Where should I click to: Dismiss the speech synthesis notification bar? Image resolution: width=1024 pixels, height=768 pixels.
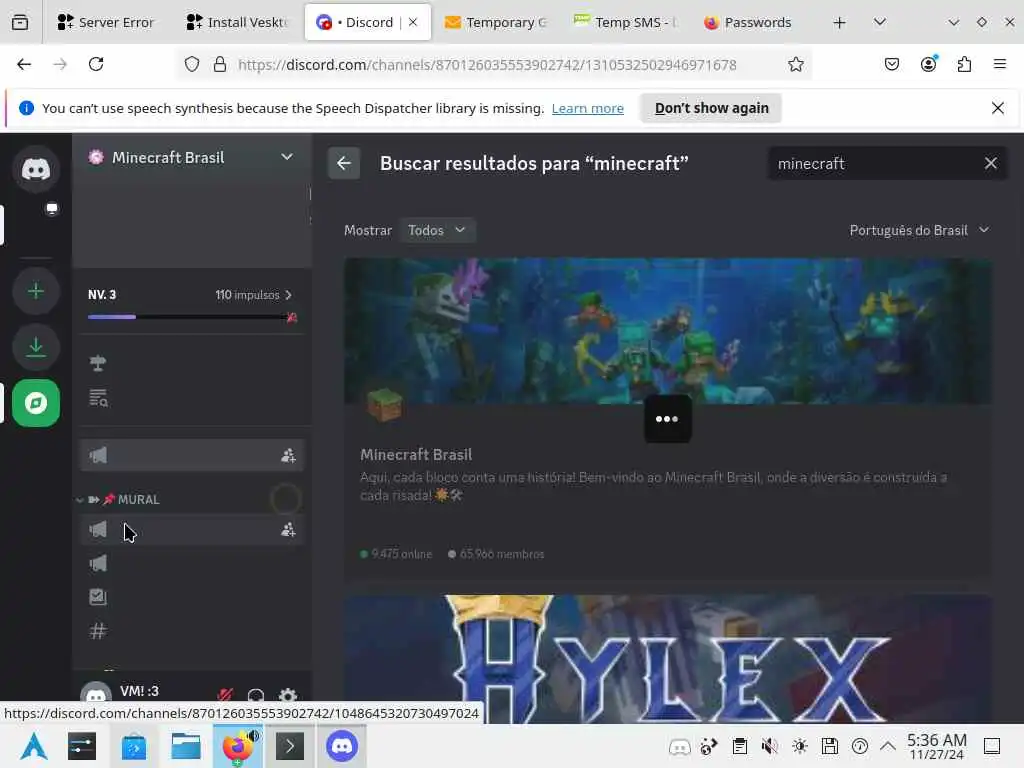[997, 108]
